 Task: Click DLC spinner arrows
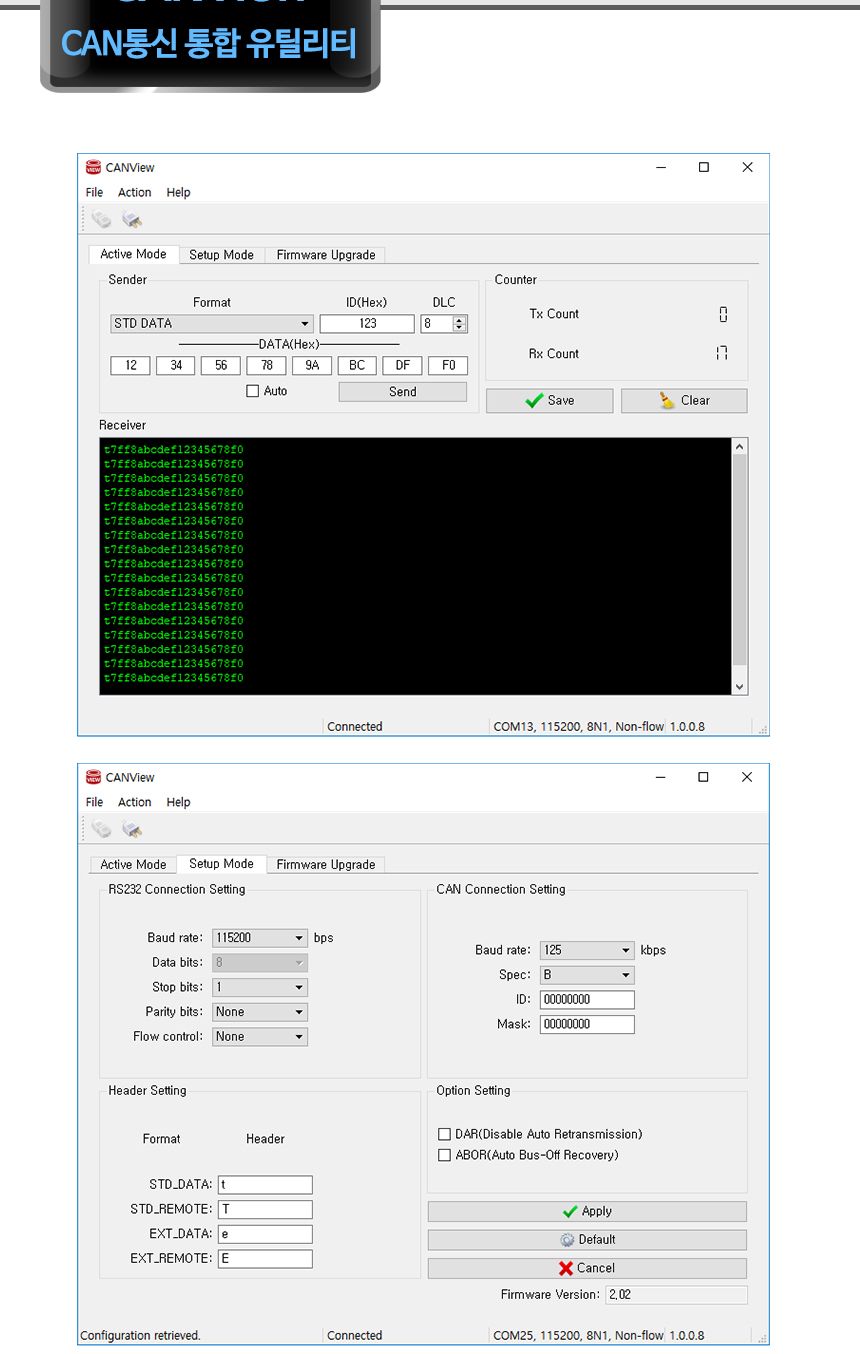click(459, 324)
